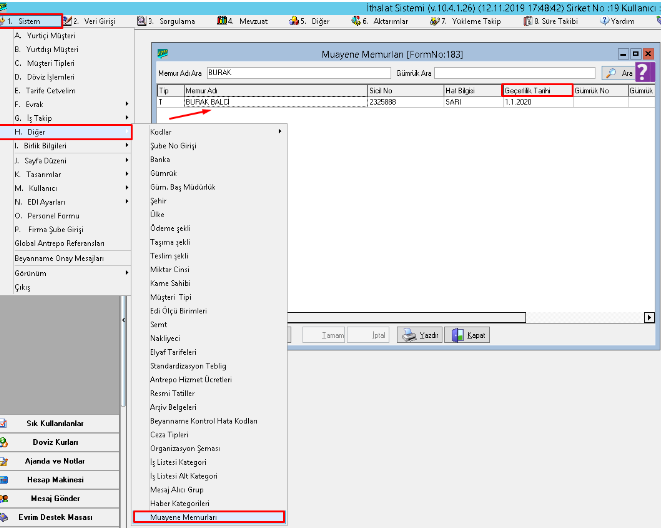Collapse the left sidebar using splitter arrow
663x529 pixels.
pyautogui.click(x=124, y=320)
